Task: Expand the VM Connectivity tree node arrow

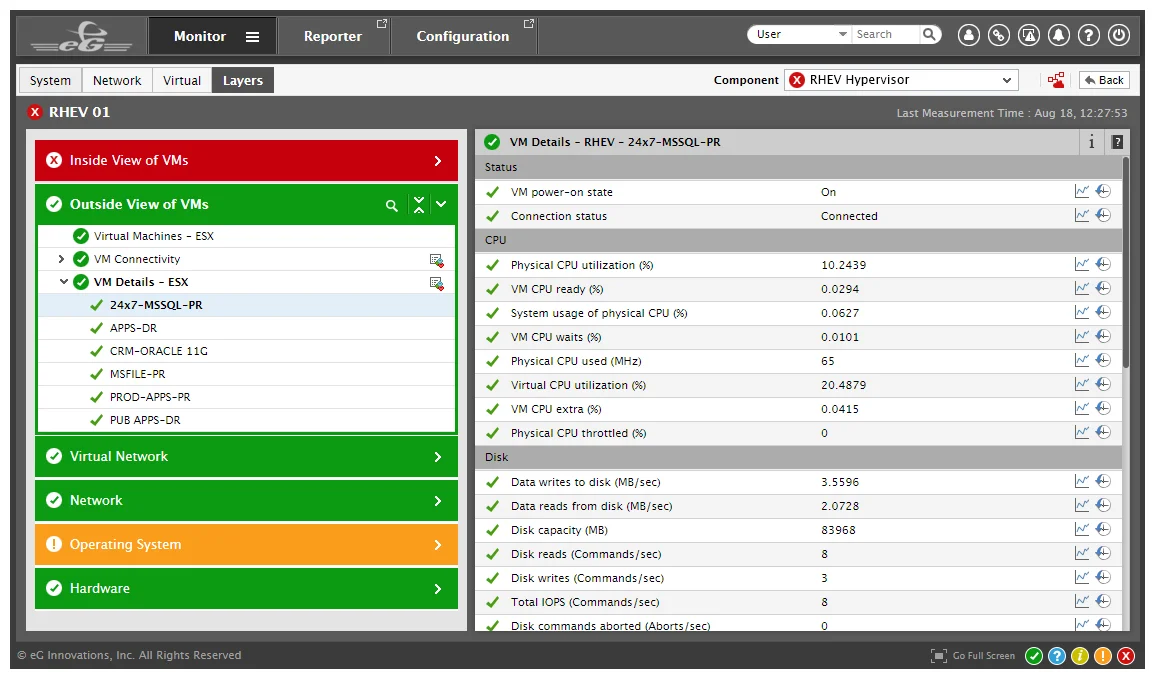Action: [61, 259]
